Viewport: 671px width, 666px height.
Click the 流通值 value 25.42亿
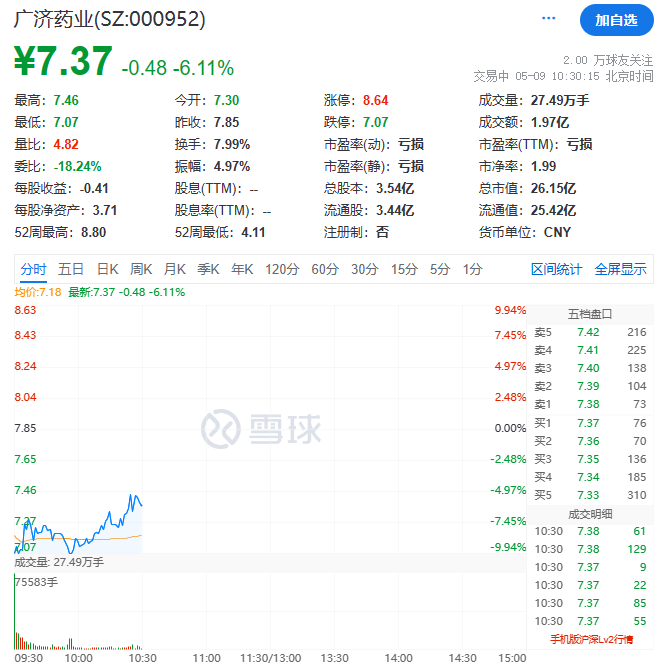[x=553, y=210]
